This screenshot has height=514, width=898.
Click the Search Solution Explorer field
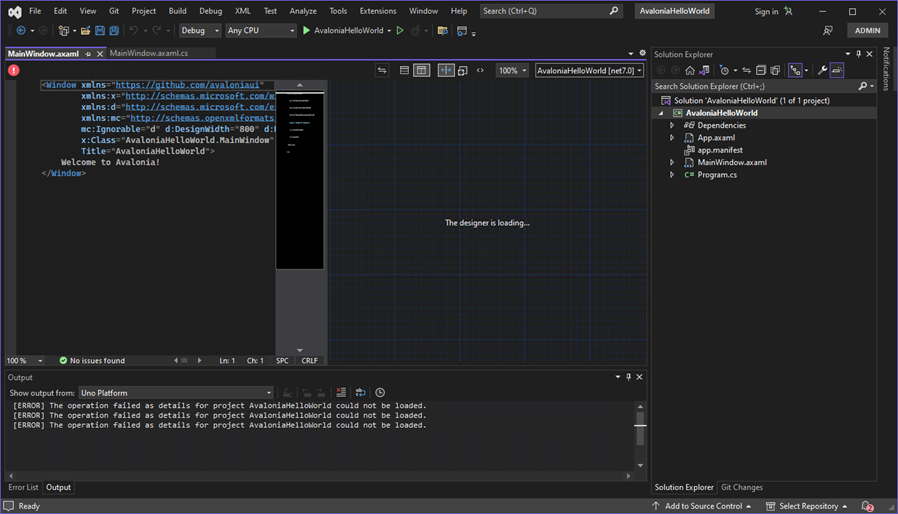click(754, 86)
